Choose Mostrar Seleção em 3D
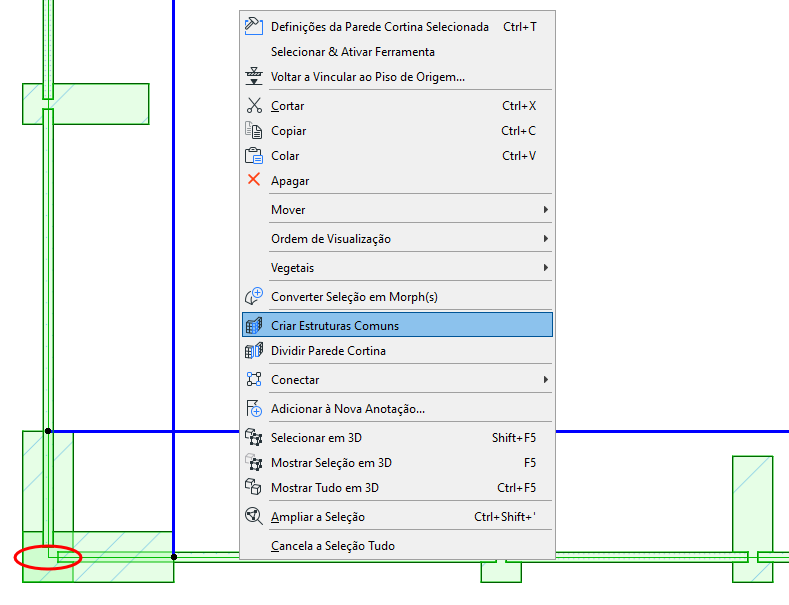The image size is (789, 605). [x=397, y=463]
